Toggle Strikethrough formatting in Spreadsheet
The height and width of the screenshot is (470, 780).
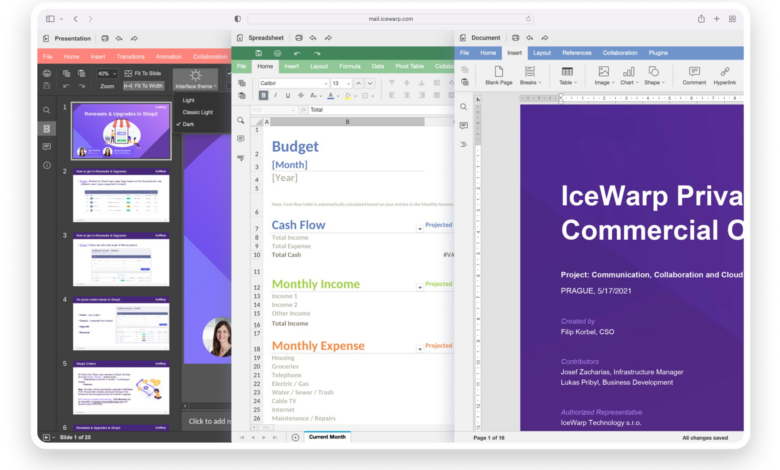300,95
